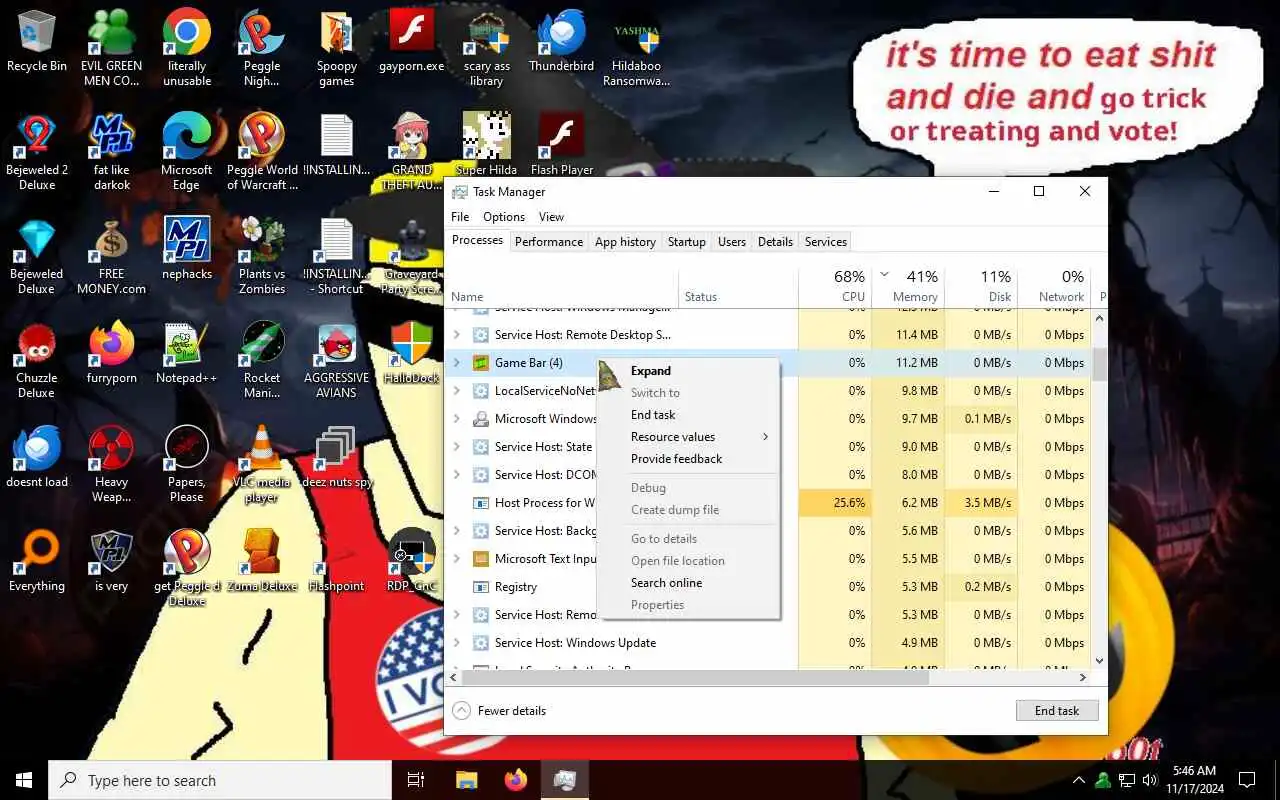Switch to the Services tab
1280x800 pixels.
pyautogui.click(x=826, y=242)
